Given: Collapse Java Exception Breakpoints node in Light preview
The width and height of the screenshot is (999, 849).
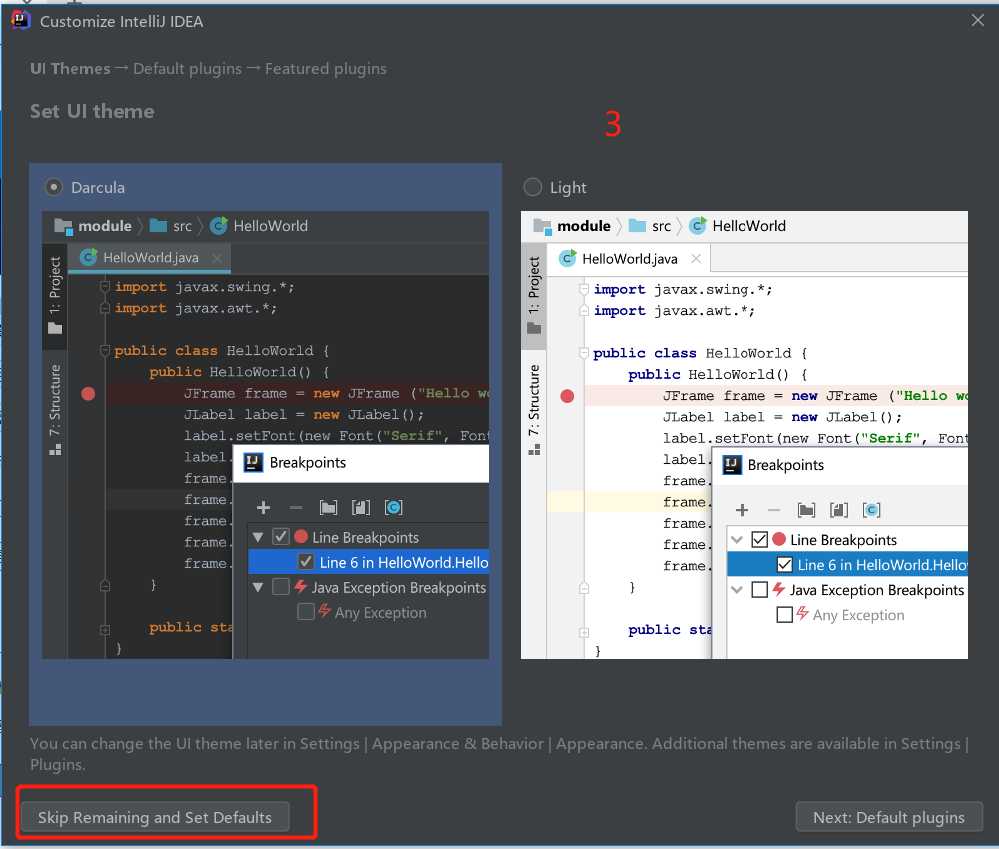Looking at the screenshot, I should tap(737, 590).
